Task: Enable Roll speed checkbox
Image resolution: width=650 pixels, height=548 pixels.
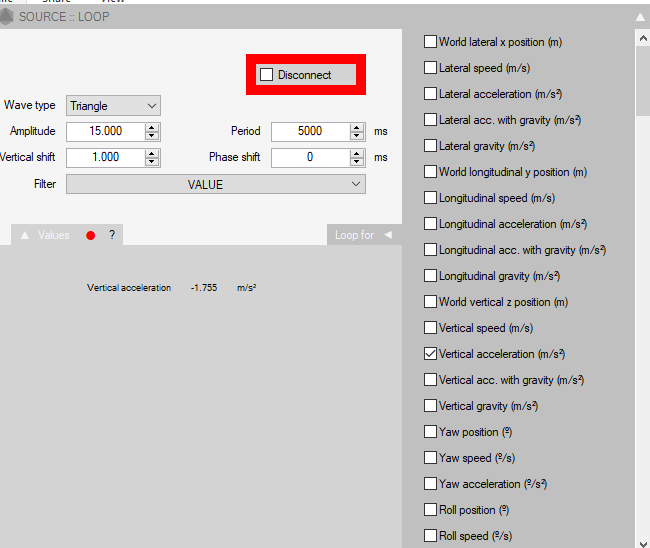Action: [x=430, y=536]
